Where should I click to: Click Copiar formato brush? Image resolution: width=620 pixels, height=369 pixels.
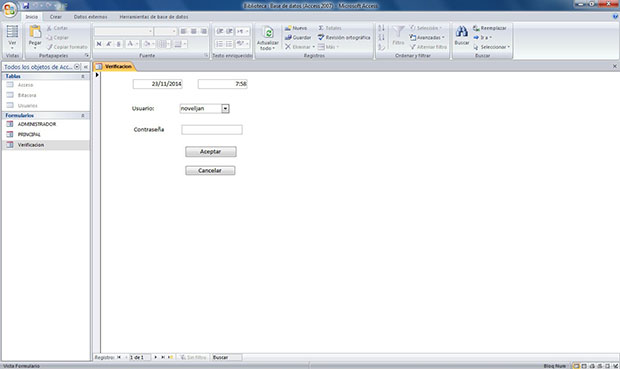(67, 47)
